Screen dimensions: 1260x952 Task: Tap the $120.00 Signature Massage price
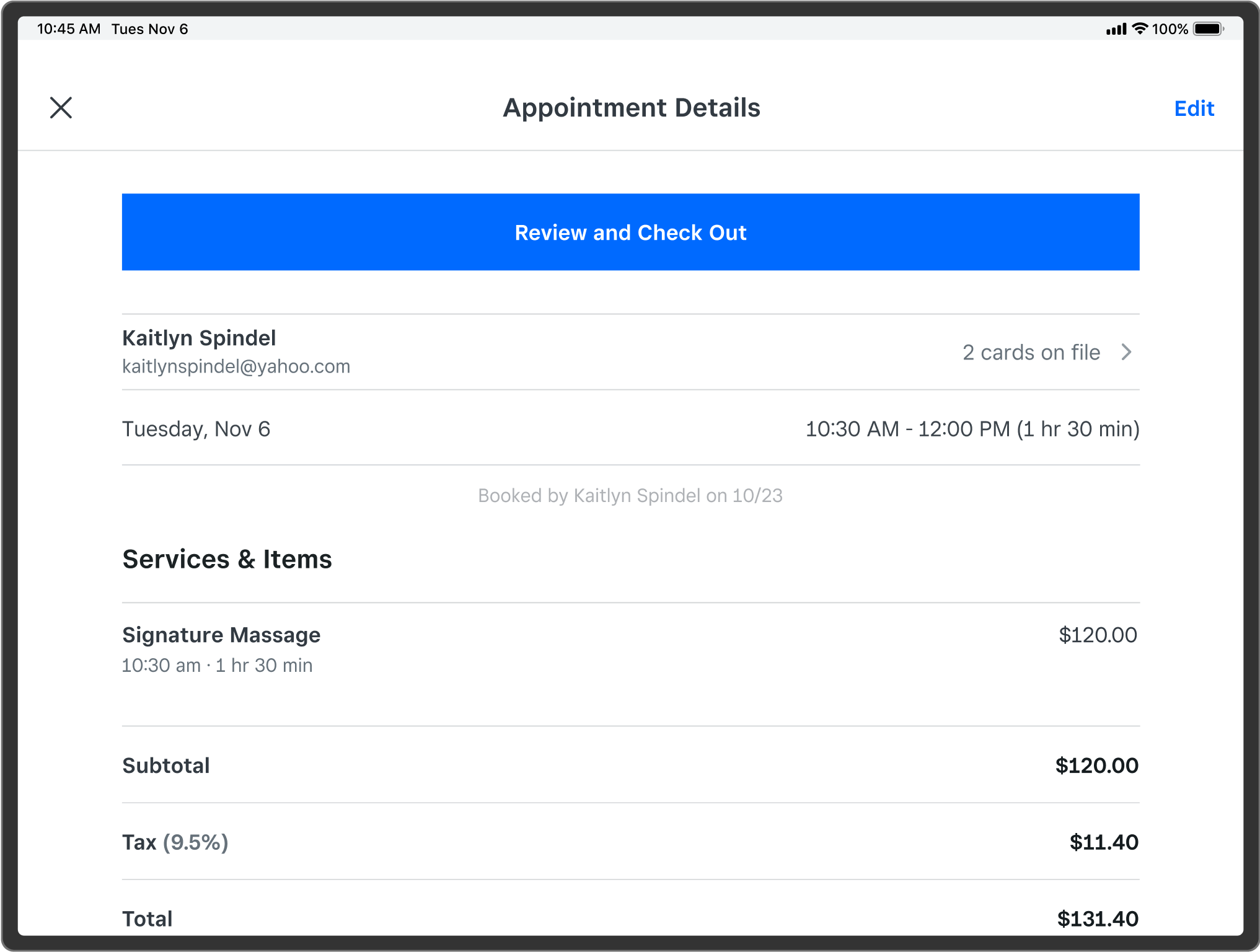coord(1098,635)
